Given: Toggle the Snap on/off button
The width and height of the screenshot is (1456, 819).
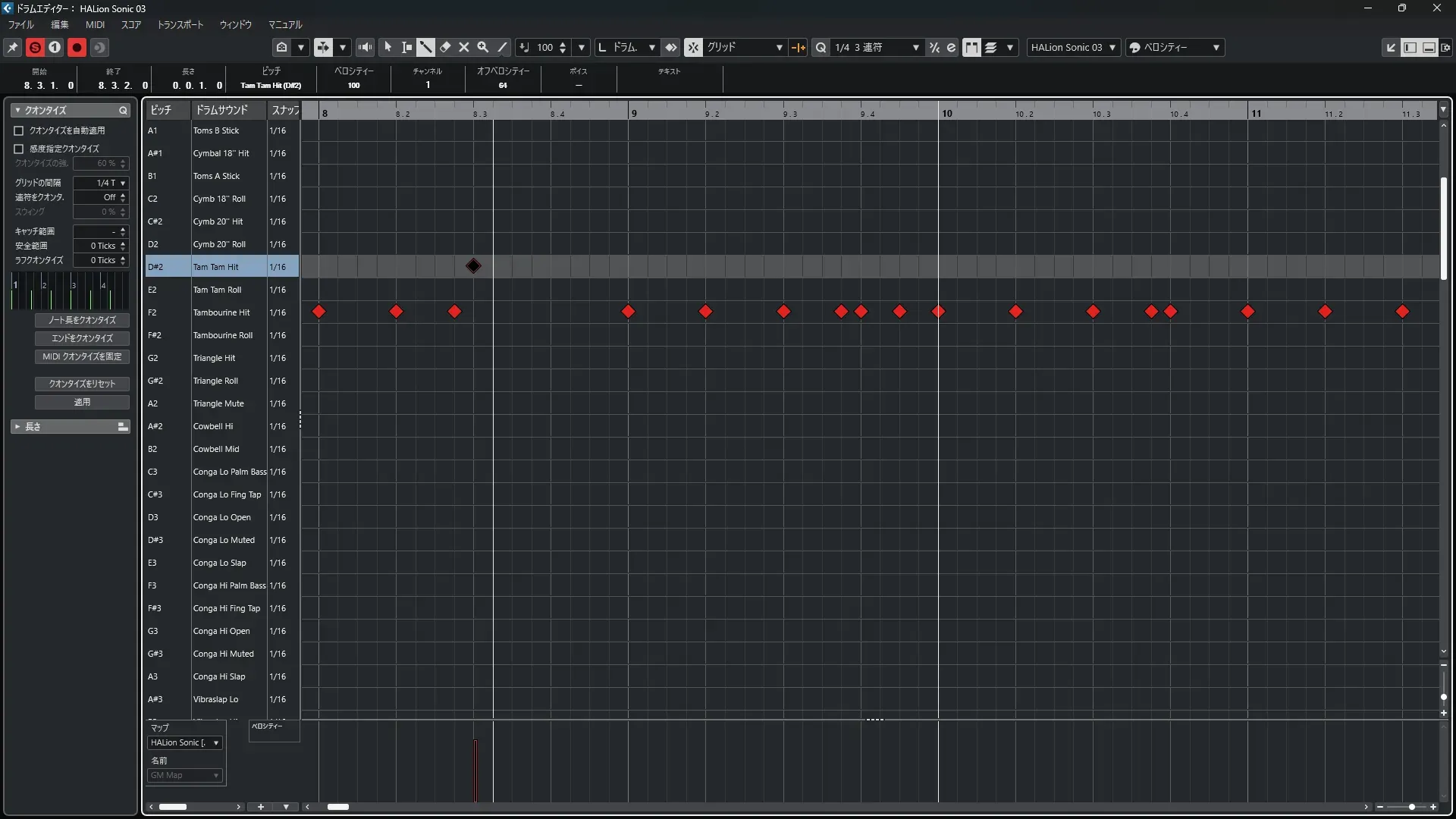Looking at the screenshot, I should coord(693,47).
